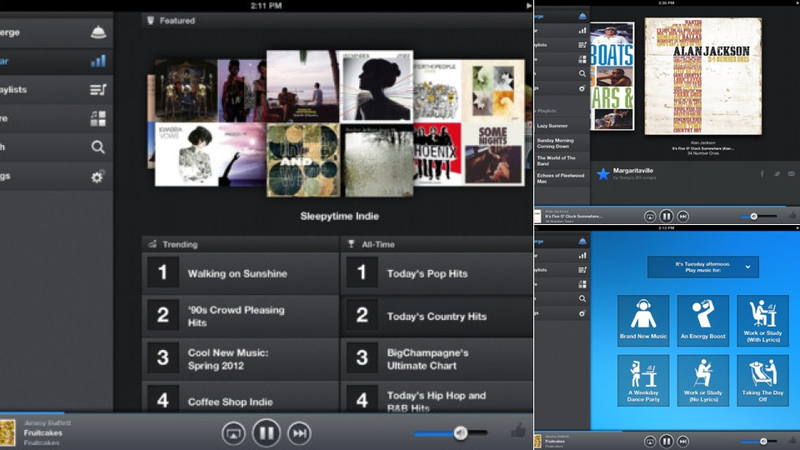Open Coffee Shop Indie trending playlist
This screenshot has height=450, width=800.
tap(240, 397)
